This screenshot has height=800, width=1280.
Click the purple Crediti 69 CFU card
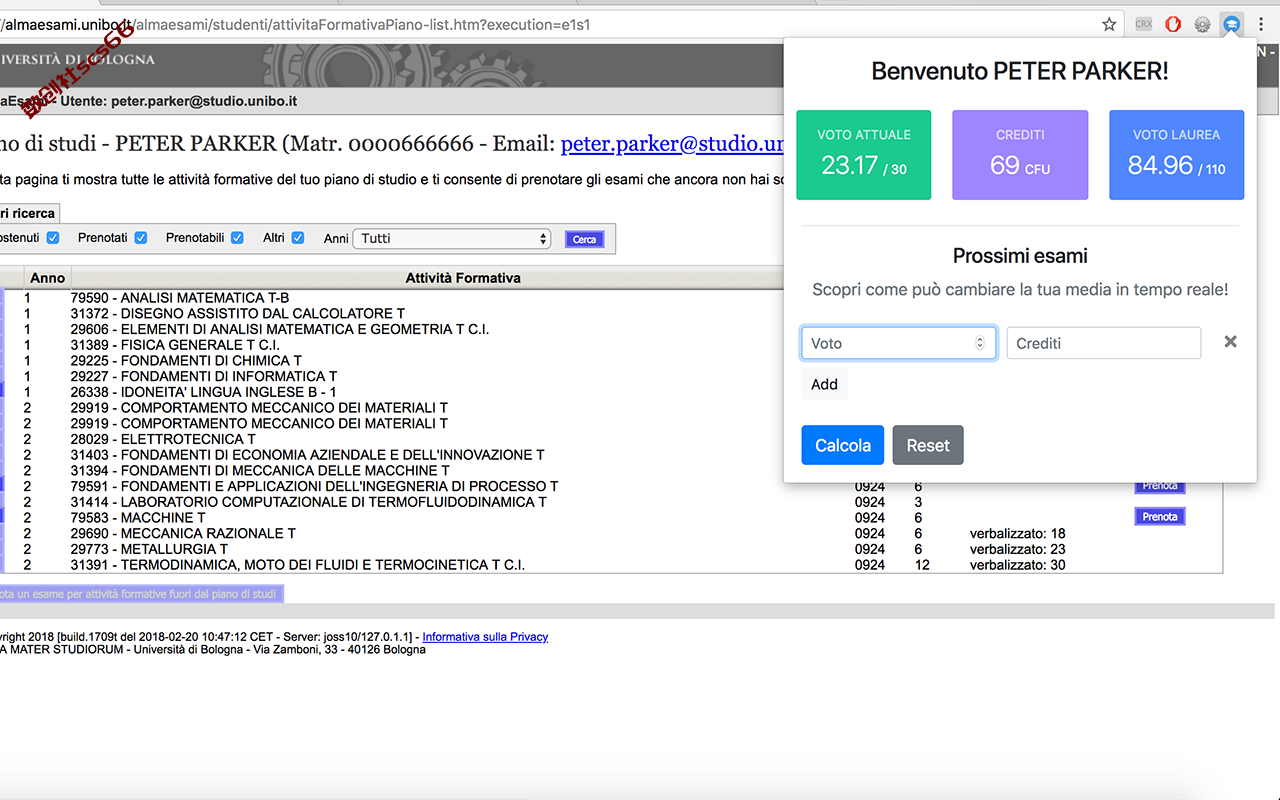(x=1020, y=155)
